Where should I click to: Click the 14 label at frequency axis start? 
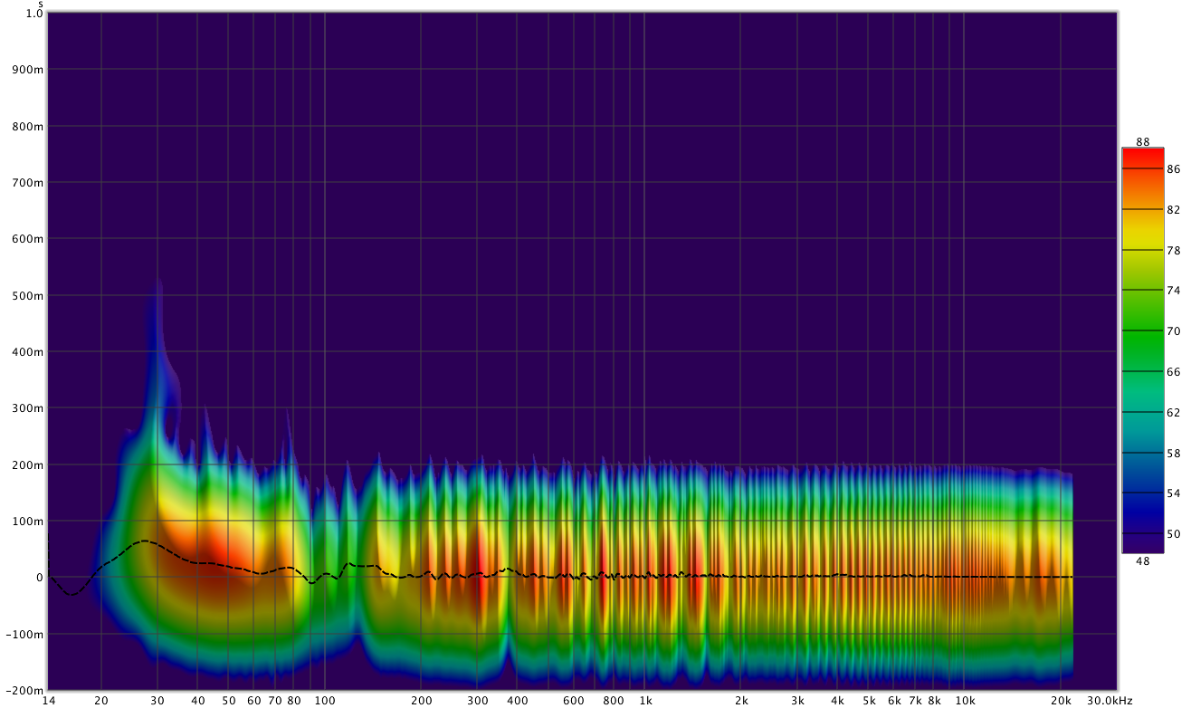coord(48,701)
